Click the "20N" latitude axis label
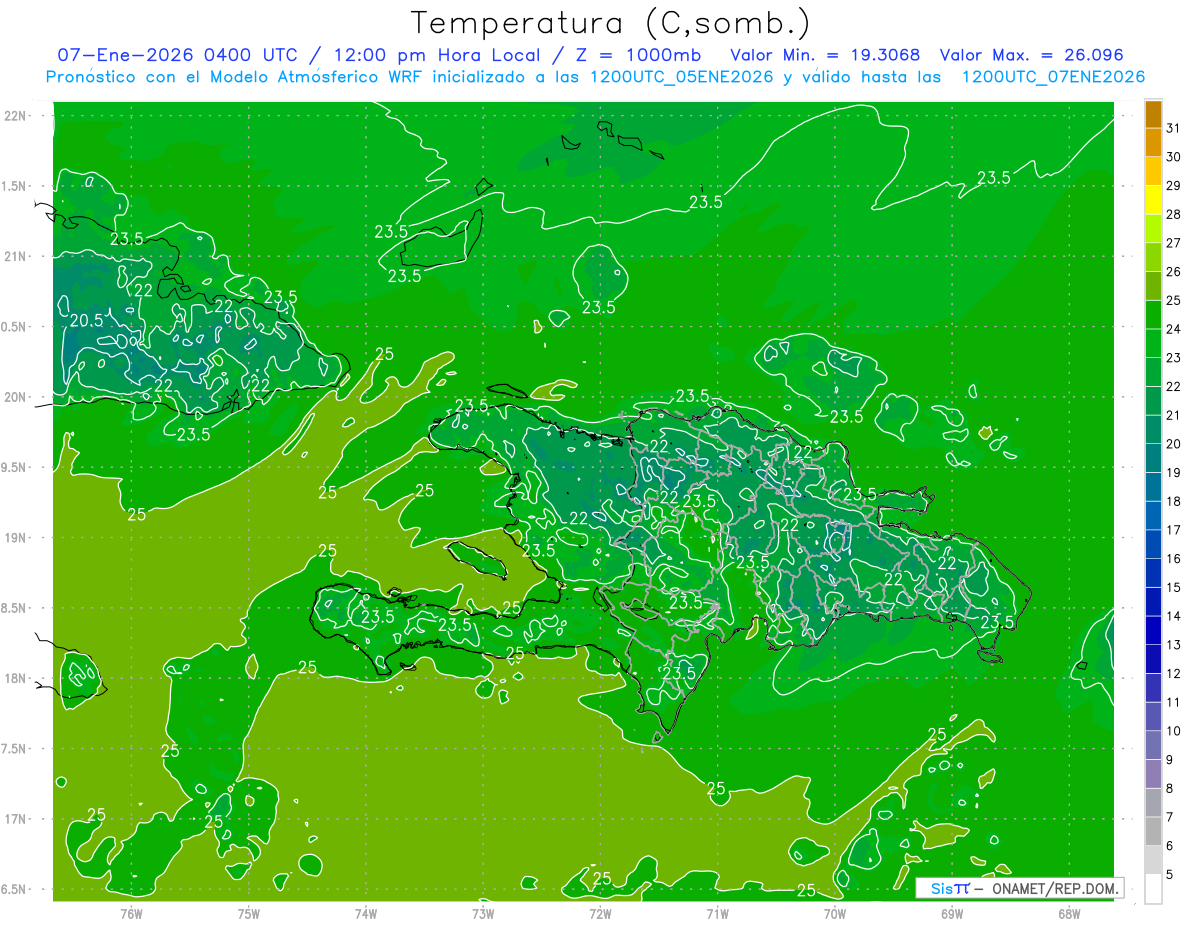 [x=16, y=397]
